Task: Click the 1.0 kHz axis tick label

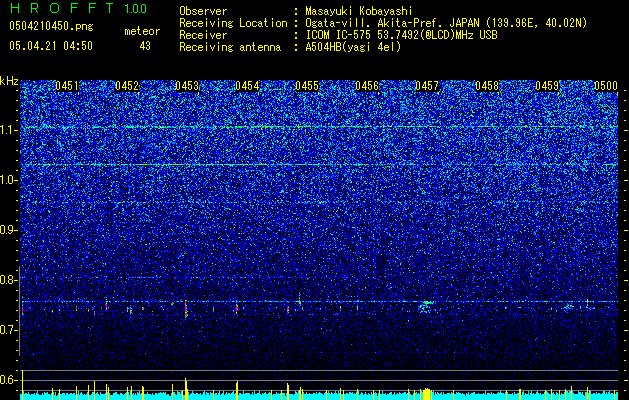Action: [x=9, y=180]
